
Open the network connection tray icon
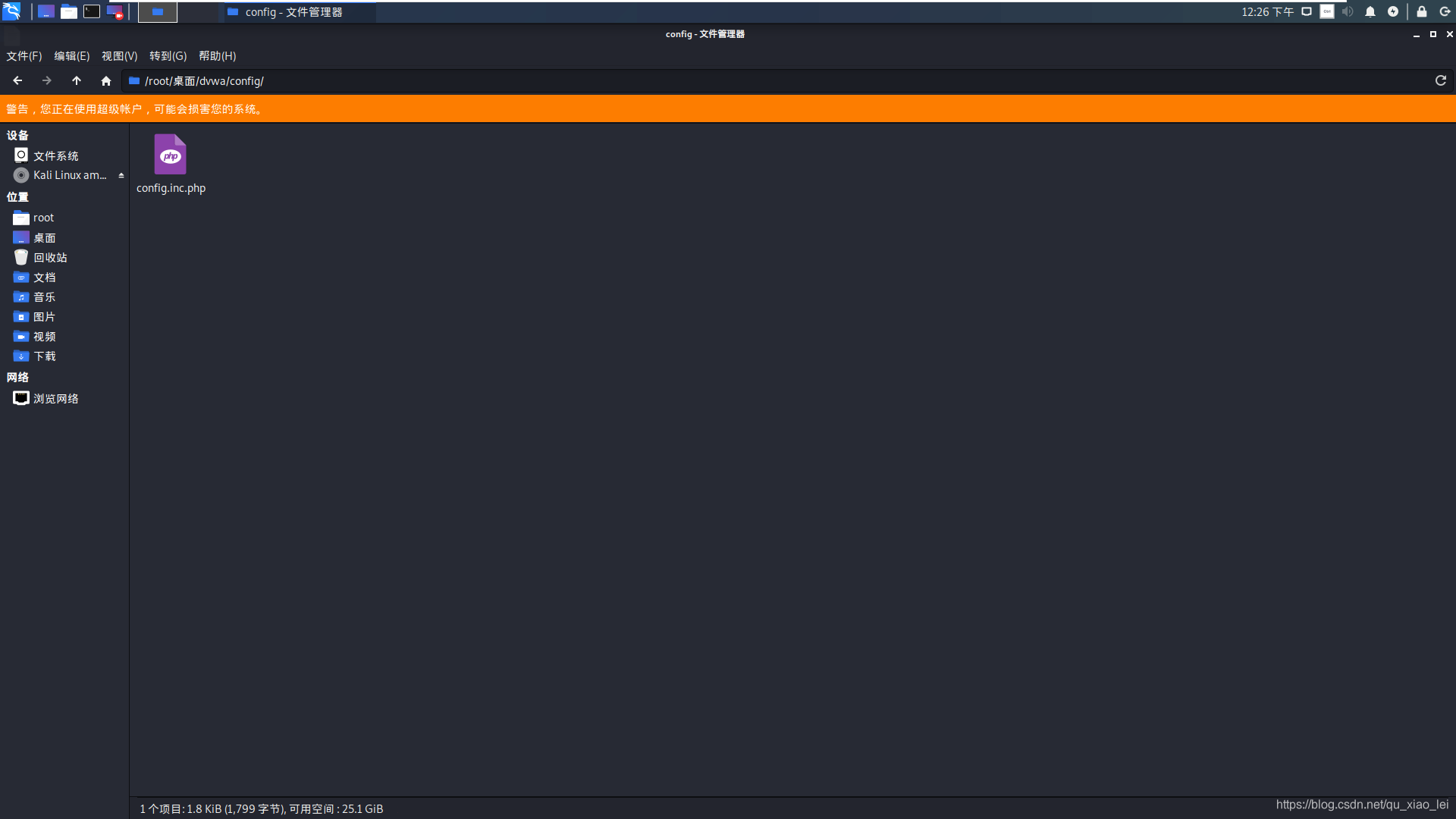coord(1307,11)
